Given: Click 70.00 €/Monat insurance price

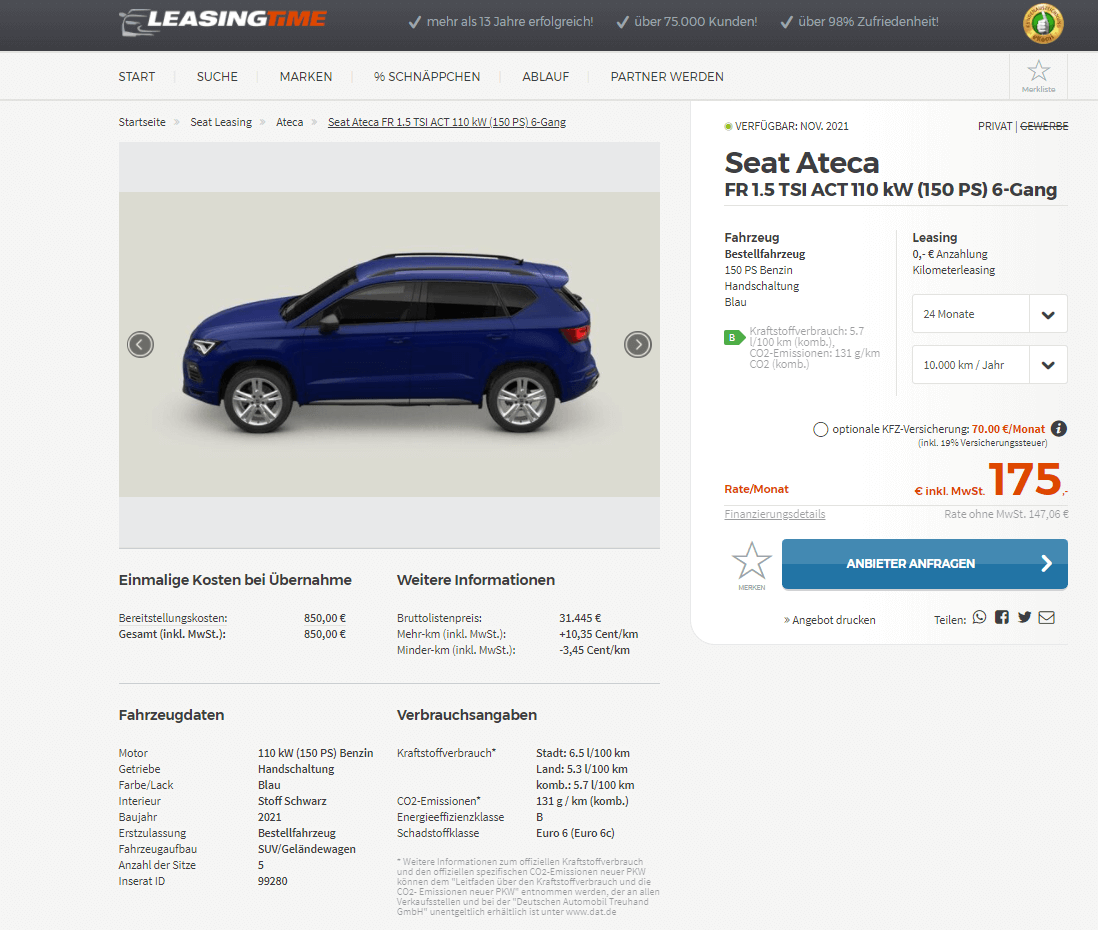Looking at the screenshot, I should pos(1008,429).
